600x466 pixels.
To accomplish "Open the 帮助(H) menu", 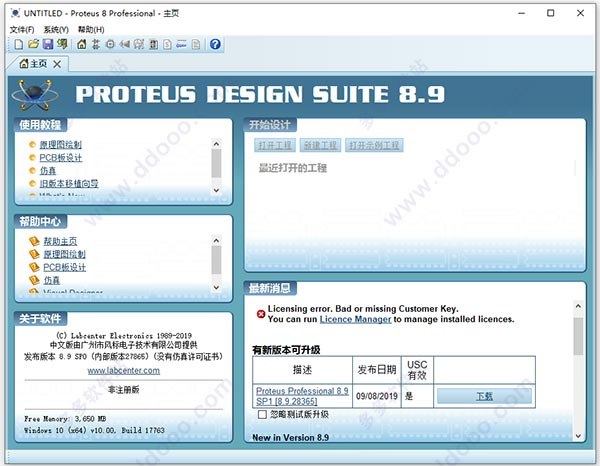I will (x=91, y=29).
